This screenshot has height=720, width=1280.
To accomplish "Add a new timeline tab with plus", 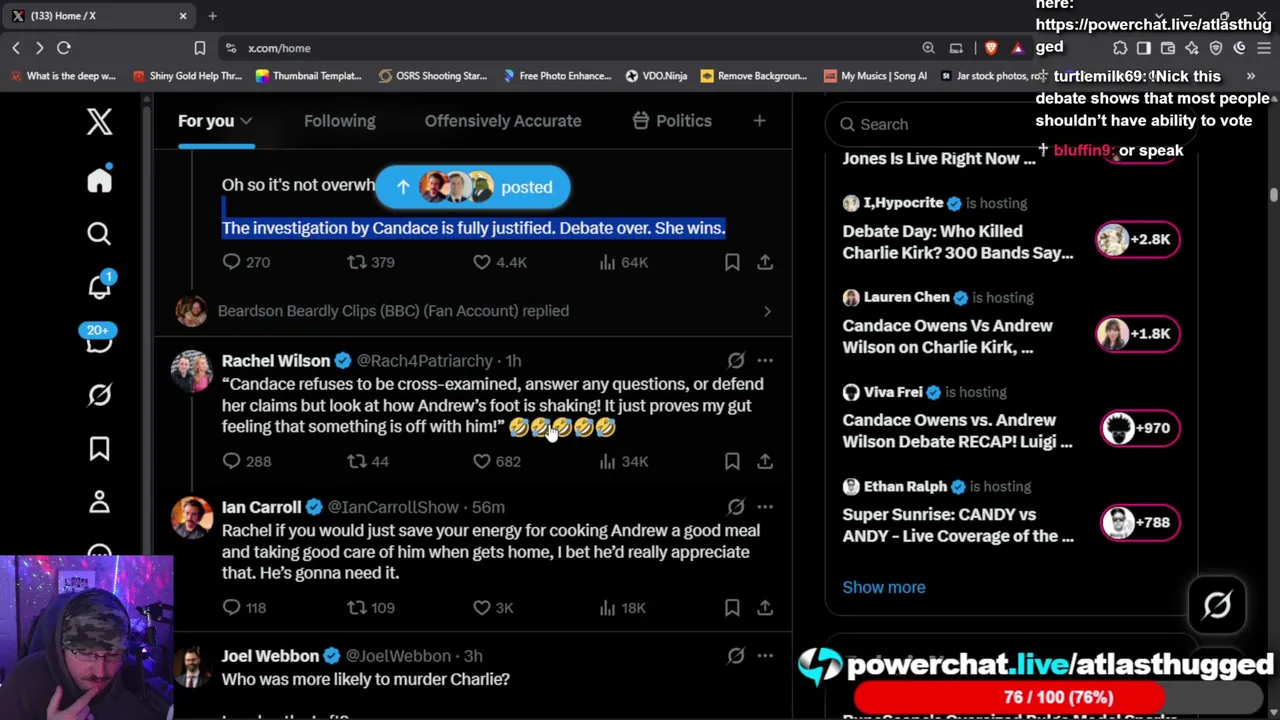I will 759,121.
